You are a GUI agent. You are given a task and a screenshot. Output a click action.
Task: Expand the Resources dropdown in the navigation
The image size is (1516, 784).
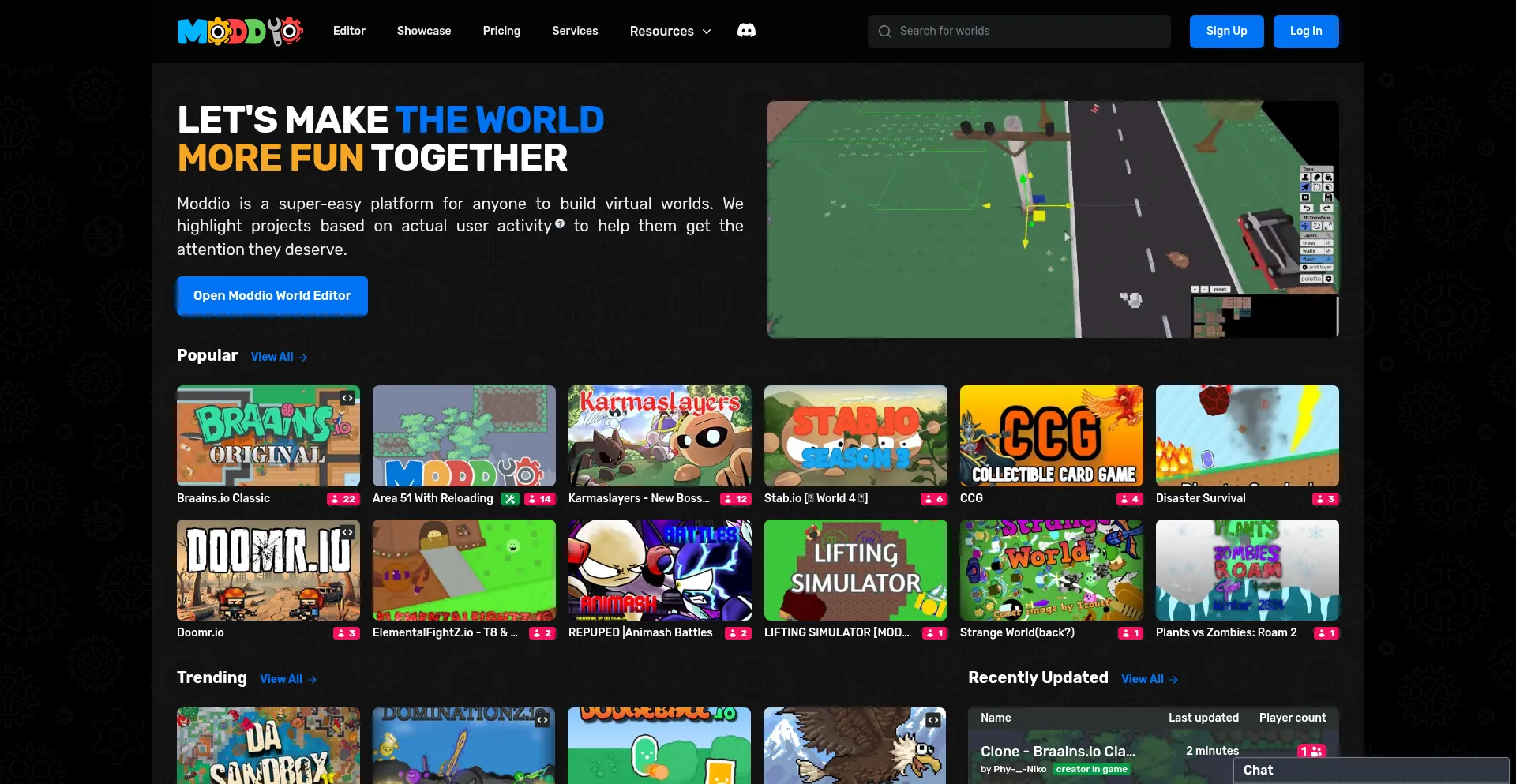(x=669, y=31)
